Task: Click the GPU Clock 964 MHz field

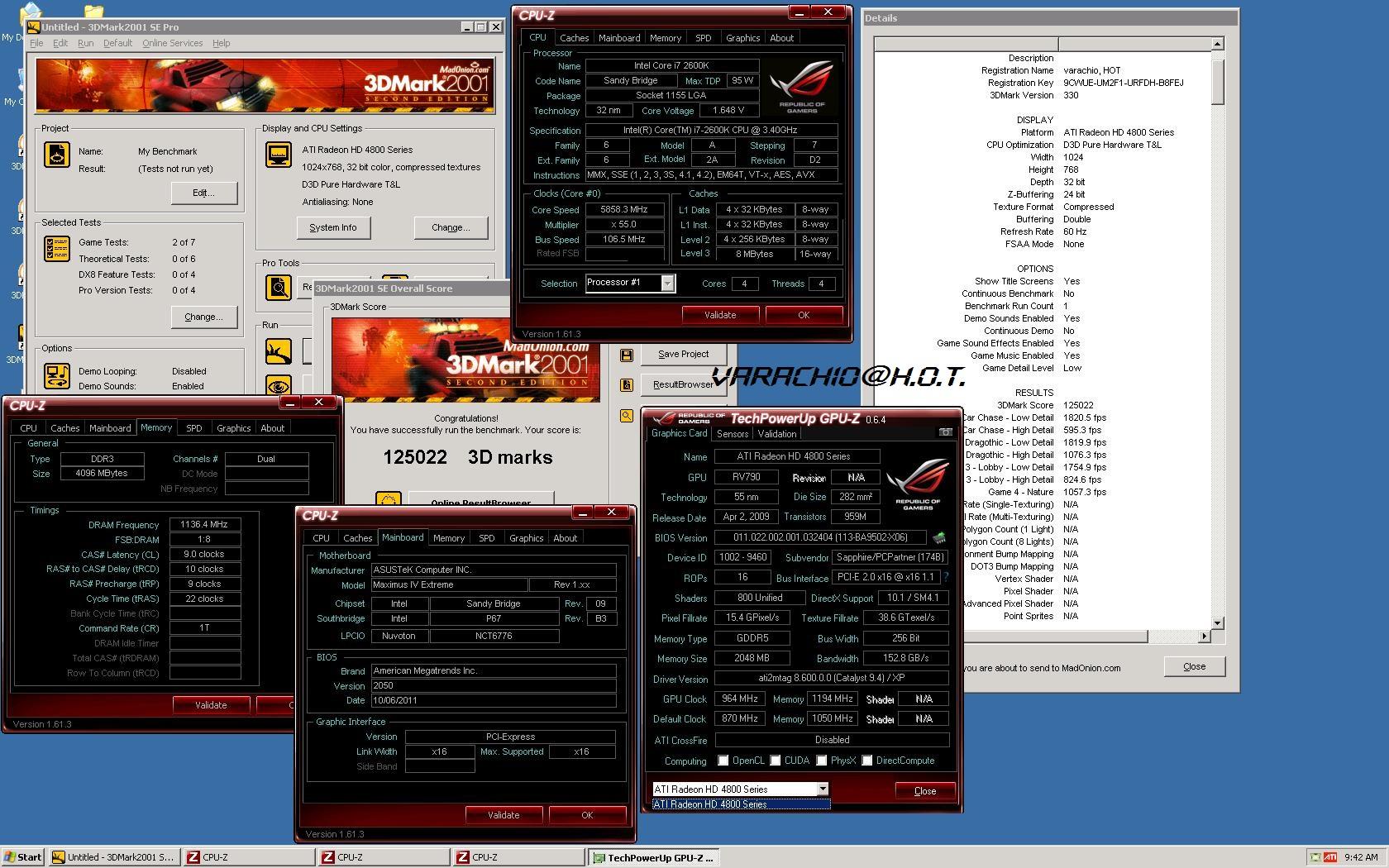Action: (739, 699)
